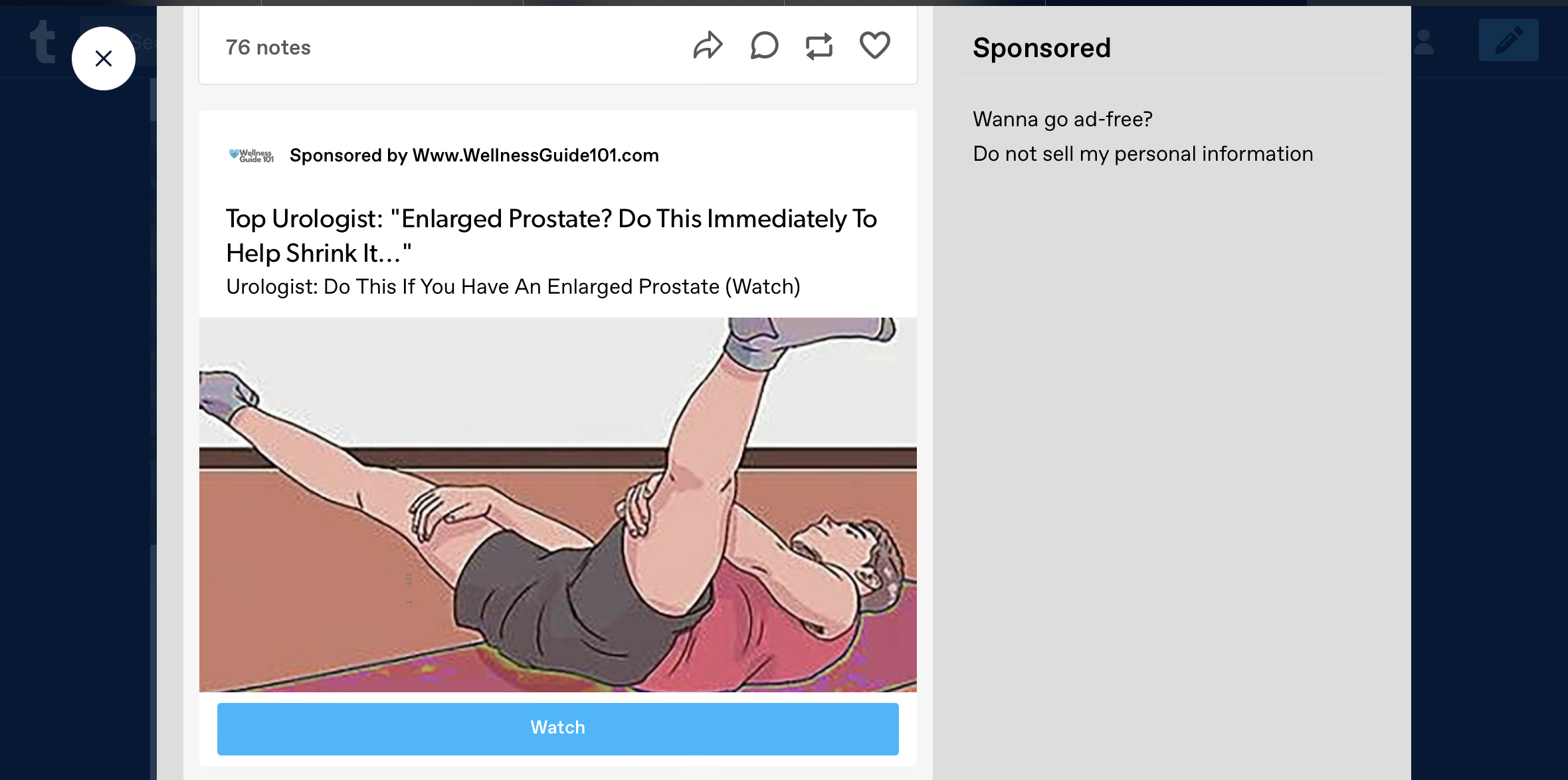Like the post with the heart icon
Viewport: 1568px width, 780px height.
pyautogui.click(x=874, y=46)
